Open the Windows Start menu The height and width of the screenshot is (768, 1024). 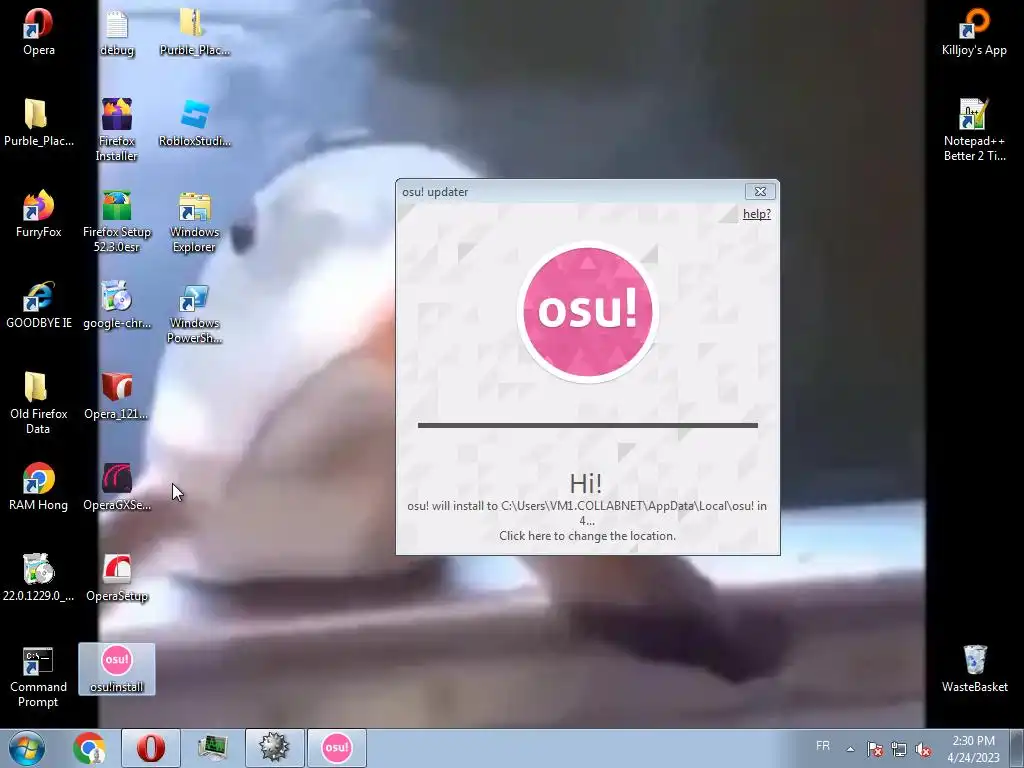coord(27,748)
